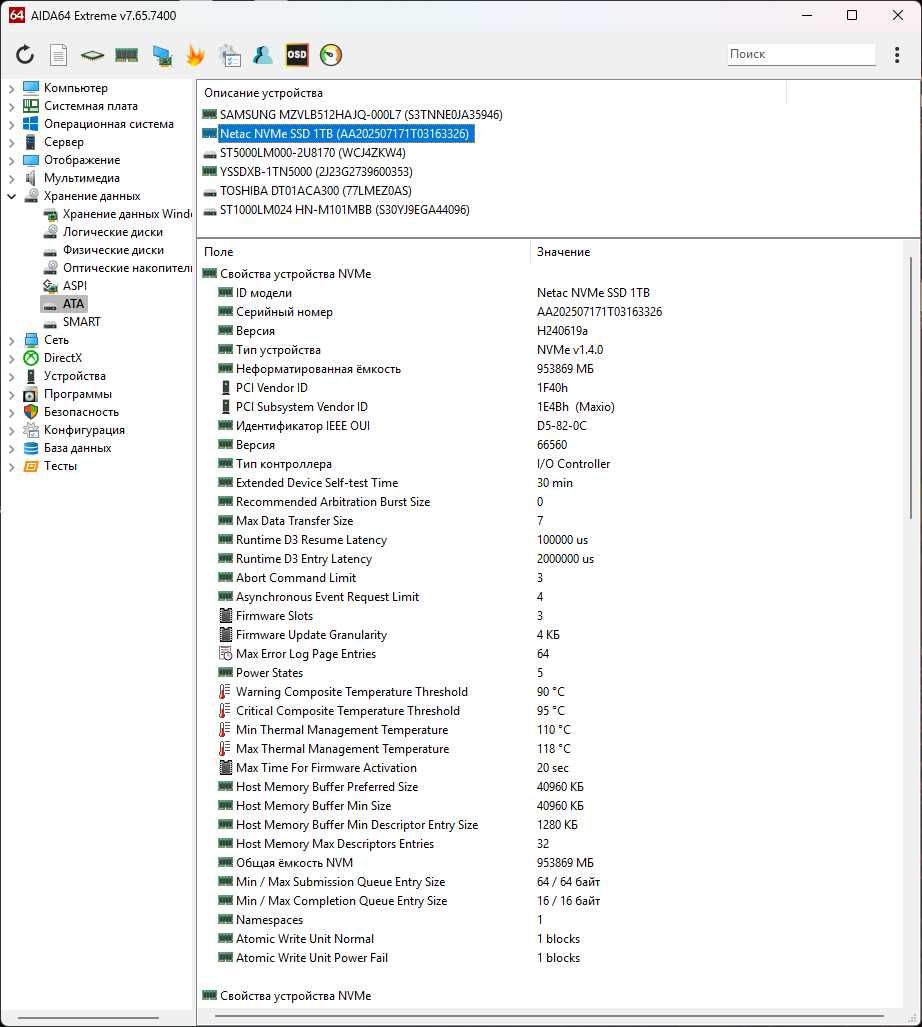Open the three-dot options menu
922x1027 pixels.
[896, 54]
